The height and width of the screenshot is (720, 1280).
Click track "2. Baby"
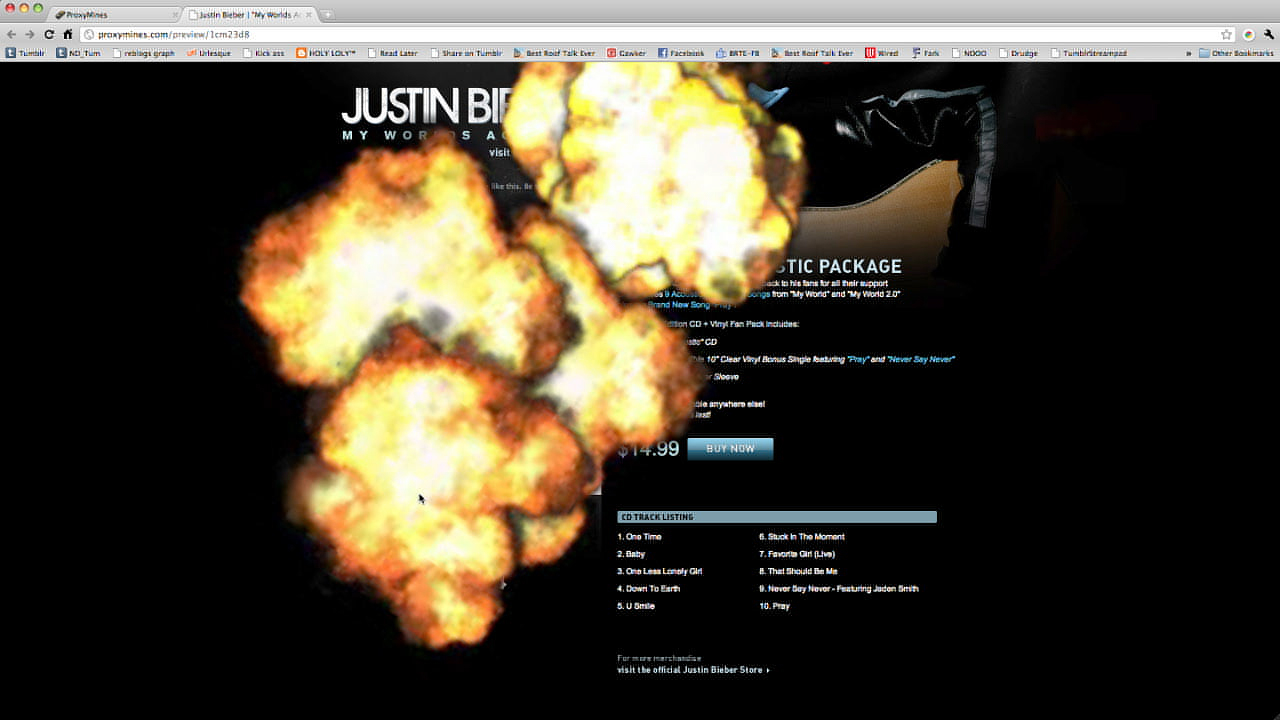[x=631, y=554]
